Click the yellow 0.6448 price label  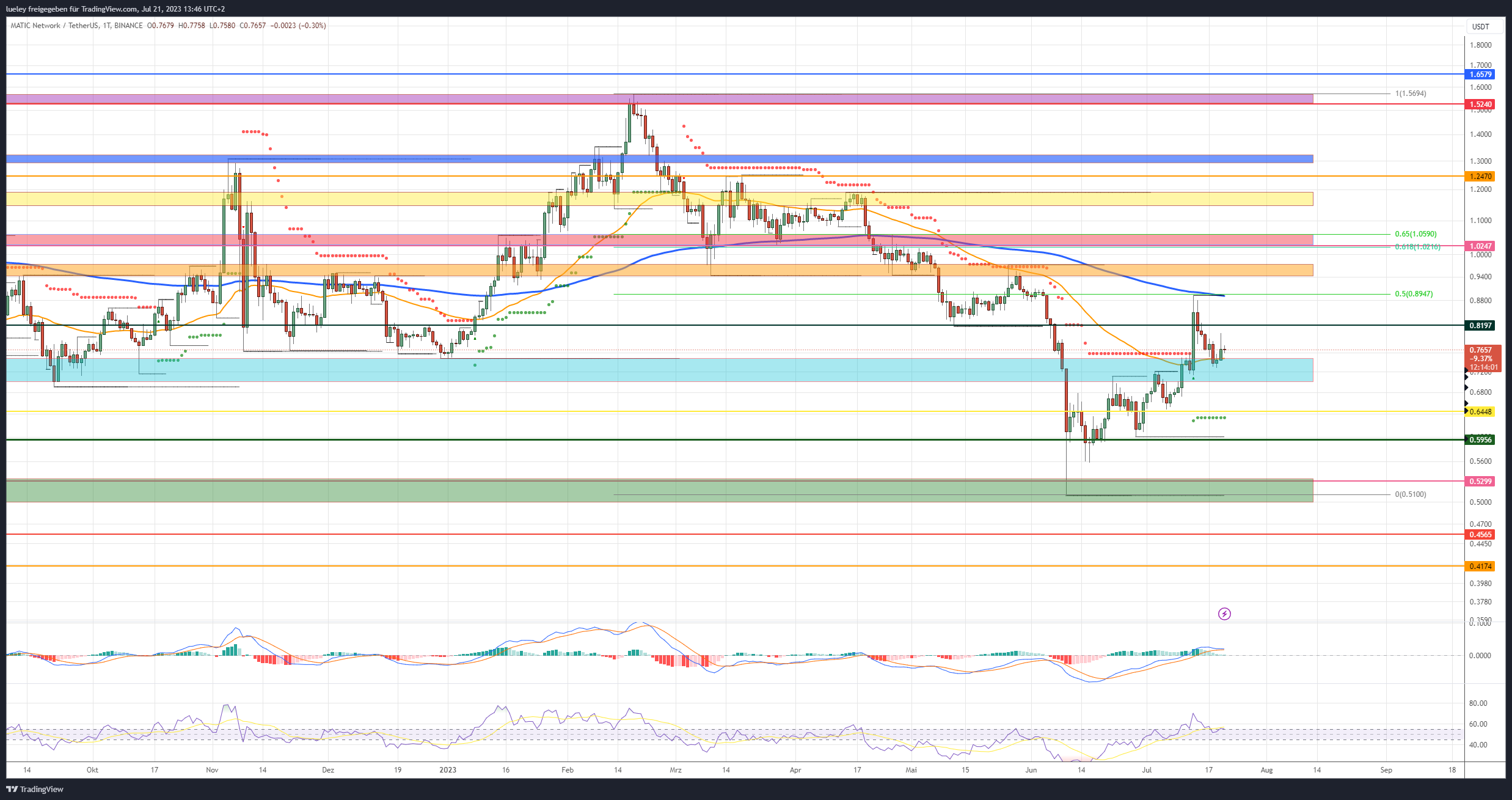[1480, 412]
